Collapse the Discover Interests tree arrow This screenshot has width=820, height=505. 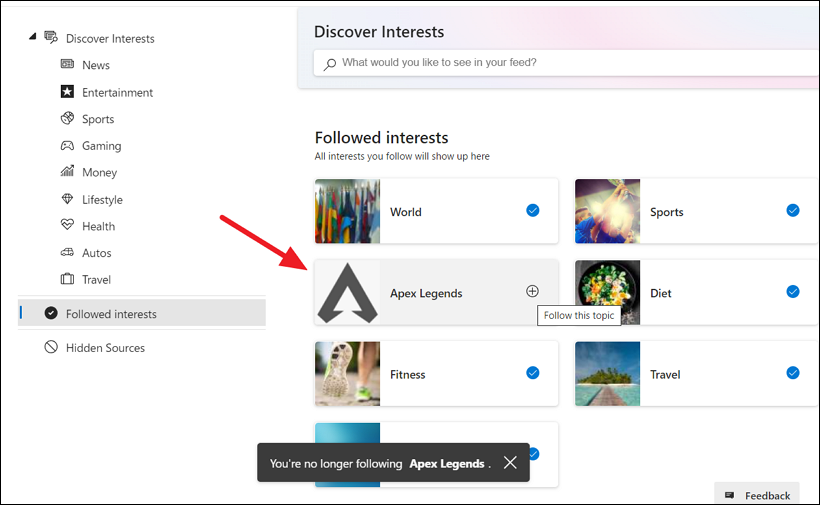click(33, 37)
